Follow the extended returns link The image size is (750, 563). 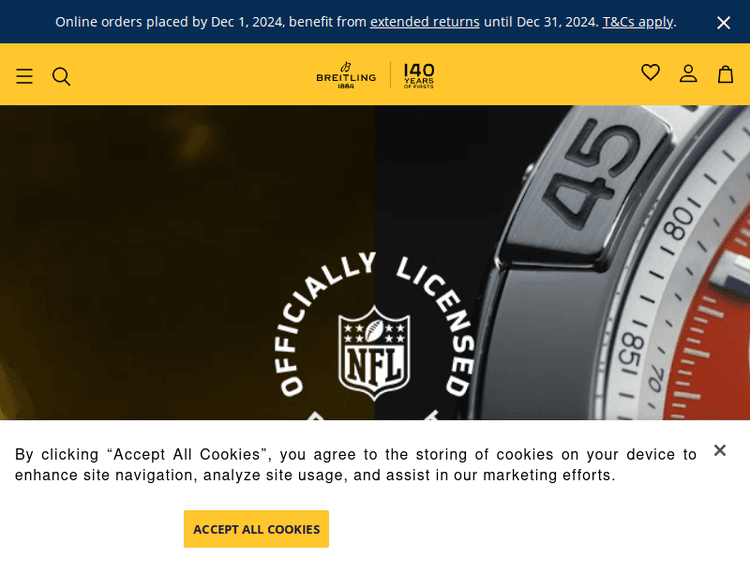pyautogui.click(x=425, y=22)
